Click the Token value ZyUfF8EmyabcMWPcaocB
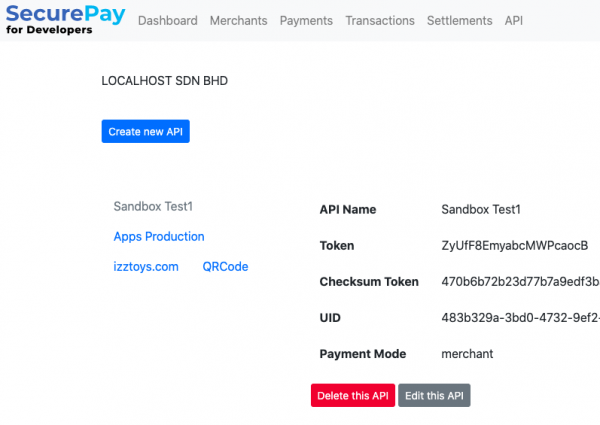Viewport: 600px width, 425px height. [515, 245]
